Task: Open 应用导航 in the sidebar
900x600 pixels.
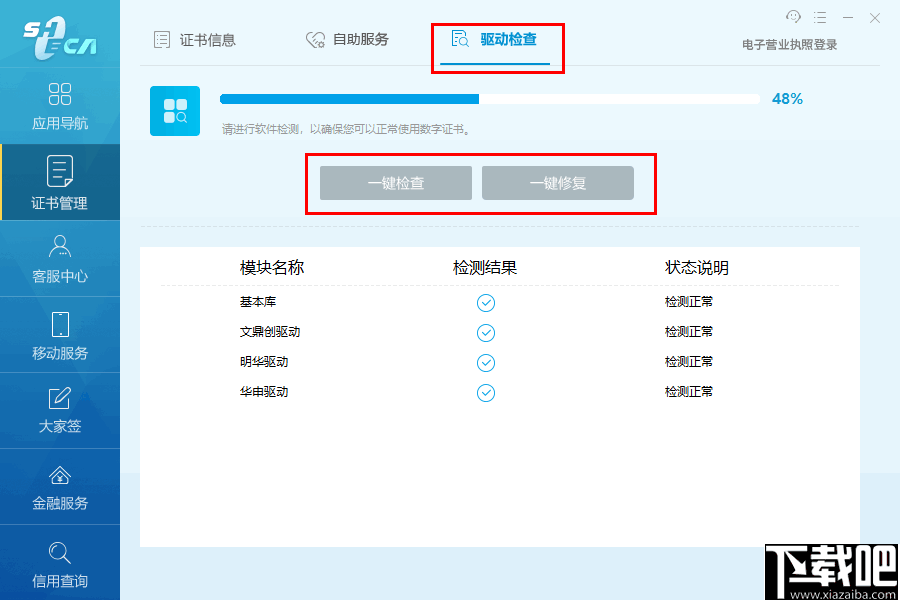Action: click(60, 106)
